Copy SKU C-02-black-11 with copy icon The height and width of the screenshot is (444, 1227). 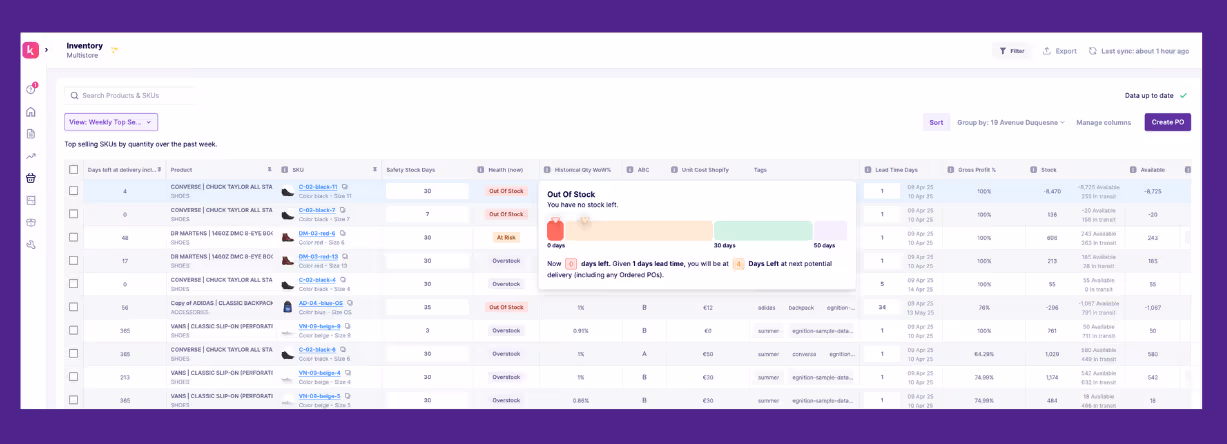click(343, 186)
